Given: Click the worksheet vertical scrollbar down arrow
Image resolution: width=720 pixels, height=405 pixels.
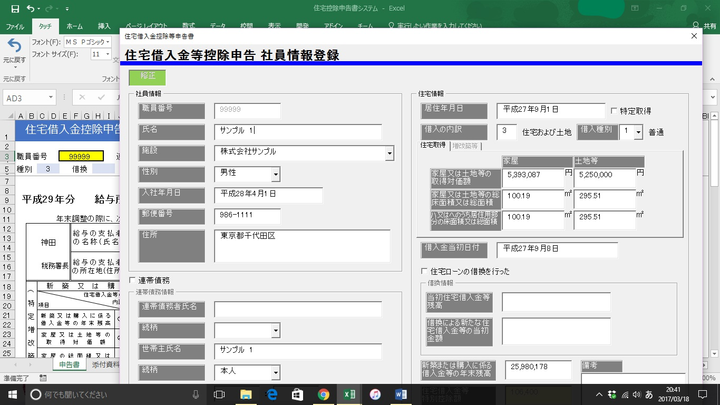Looking at the screenshot, I should coord(714,354).
